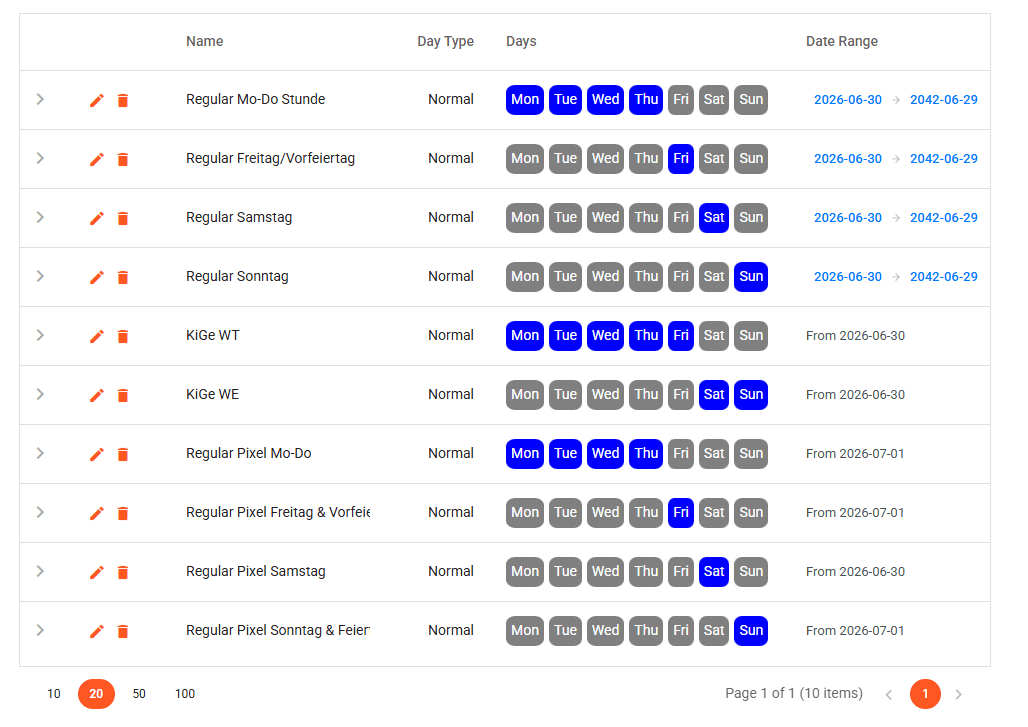Edit the Regular Sonntag row

(x=96, y=277)
